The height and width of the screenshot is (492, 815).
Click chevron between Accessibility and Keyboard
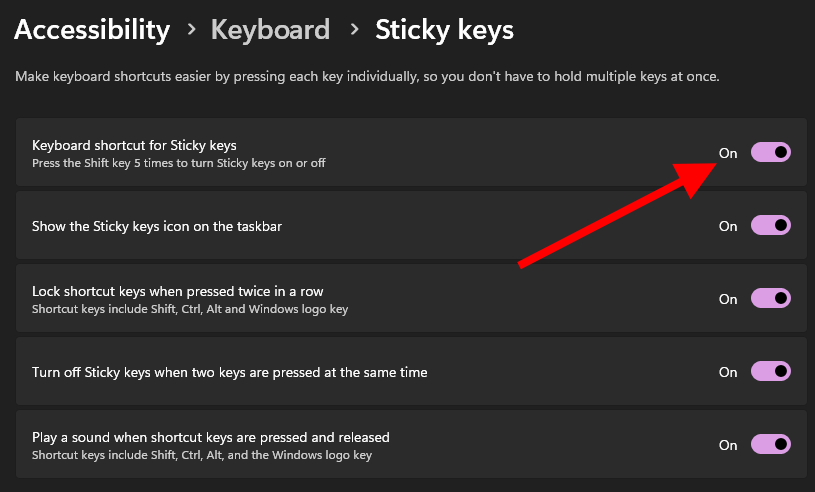coord(191,31)
